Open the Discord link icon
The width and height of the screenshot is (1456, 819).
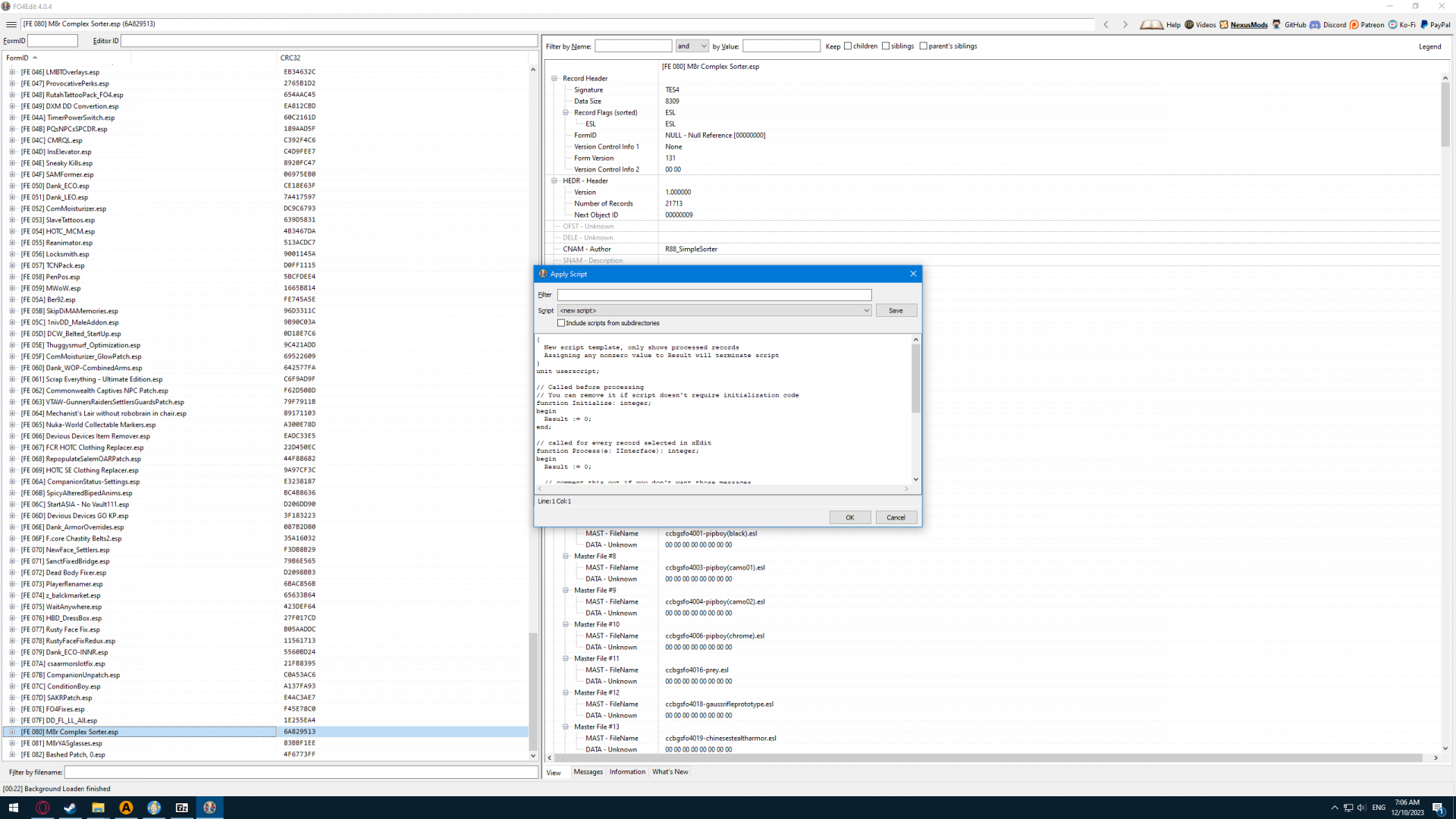pos(1315,24)
